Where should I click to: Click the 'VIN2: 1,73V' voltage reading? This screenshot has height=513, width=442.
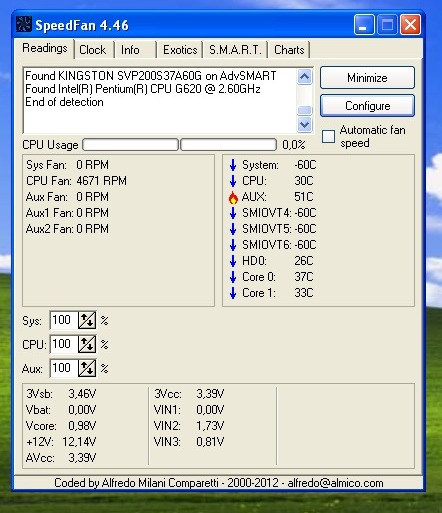(189, 426)
